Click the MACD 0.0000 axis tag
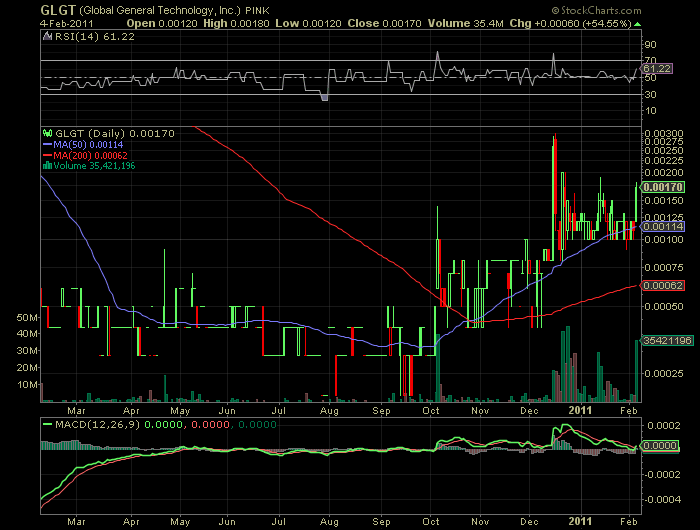The image size is (700, 530). [660, 446]
